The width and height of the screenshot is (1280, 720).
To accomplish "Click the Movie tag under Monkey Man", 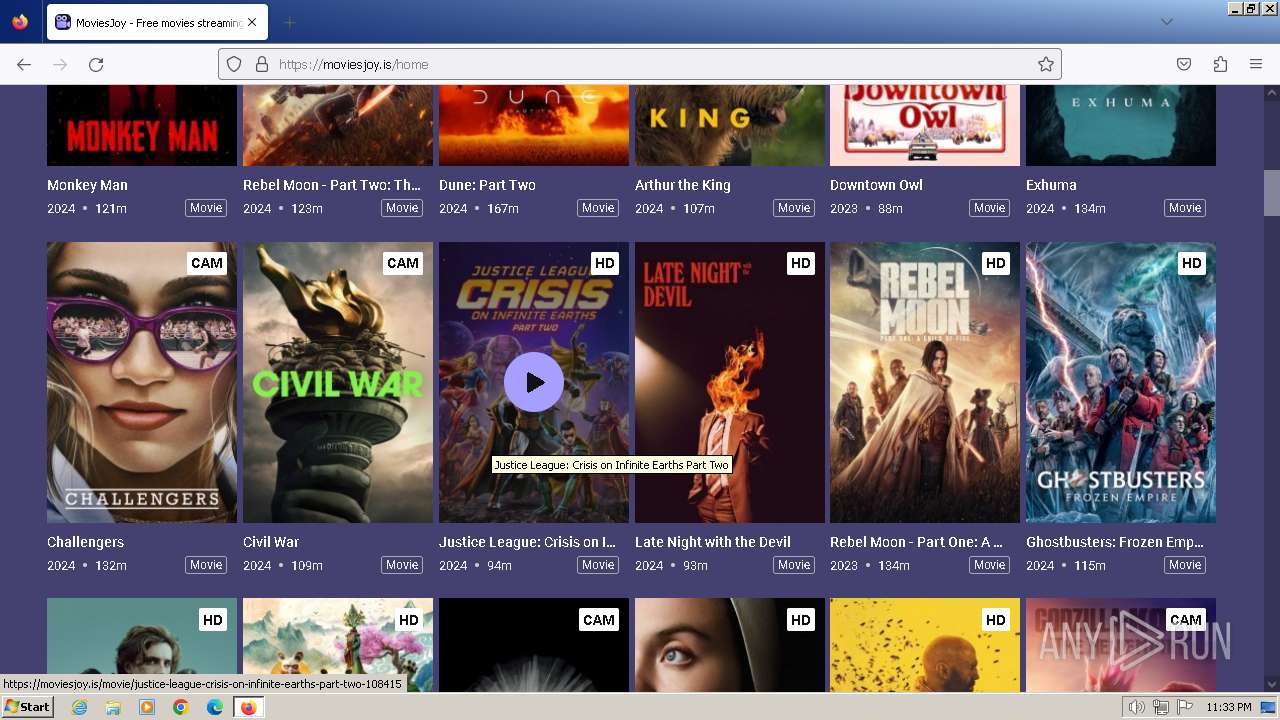I will click(x=206, y=208).
